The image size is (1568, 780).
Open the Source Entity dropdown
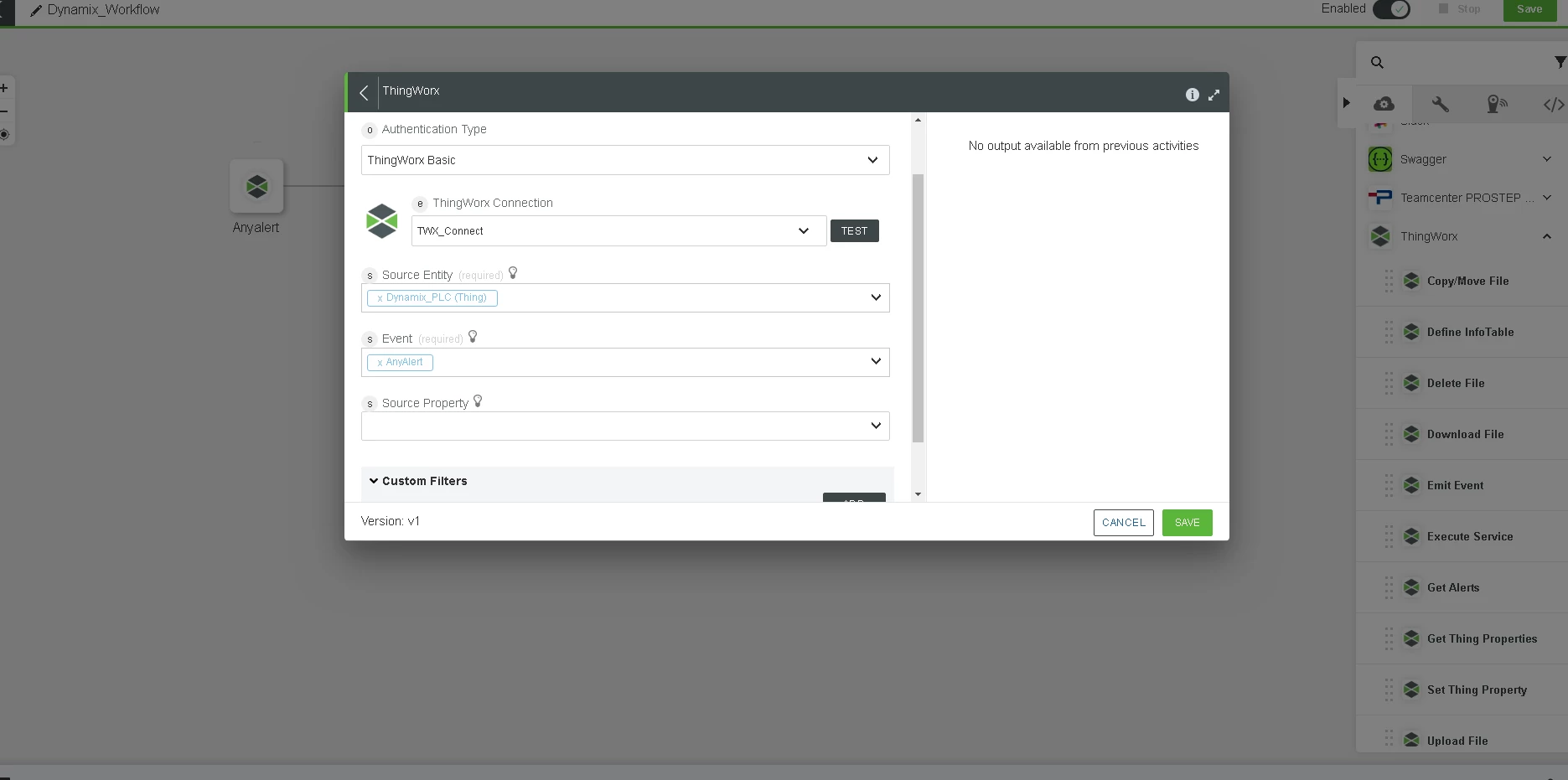pos(625,297)
